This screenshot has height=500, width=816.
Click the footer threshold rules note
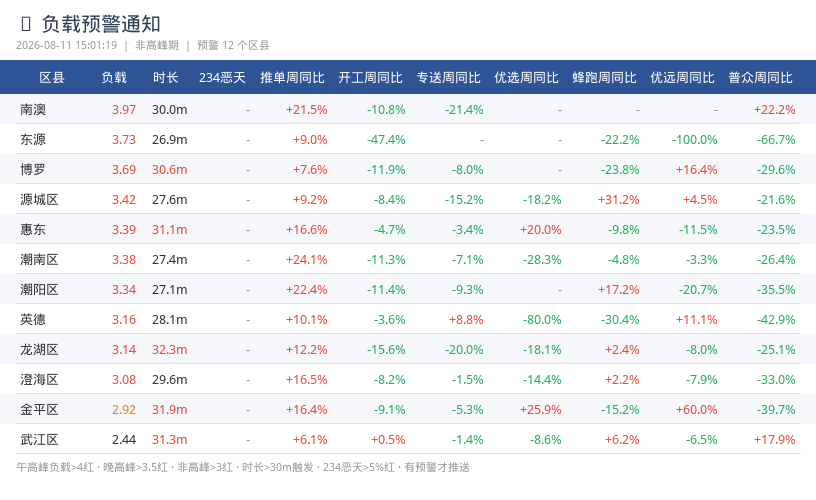[243, 467]
